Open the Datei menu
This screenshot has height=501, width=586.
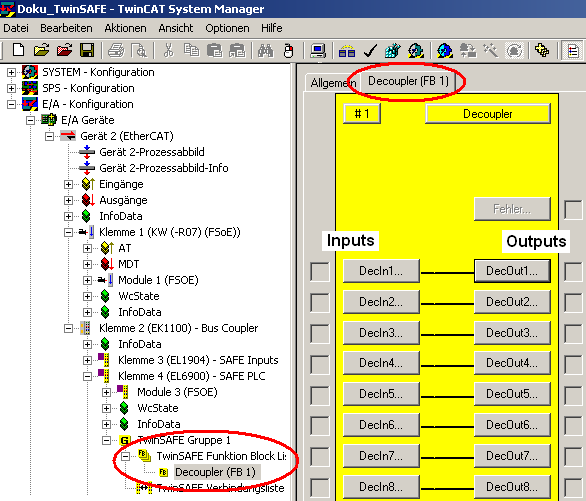click(16, 28)
